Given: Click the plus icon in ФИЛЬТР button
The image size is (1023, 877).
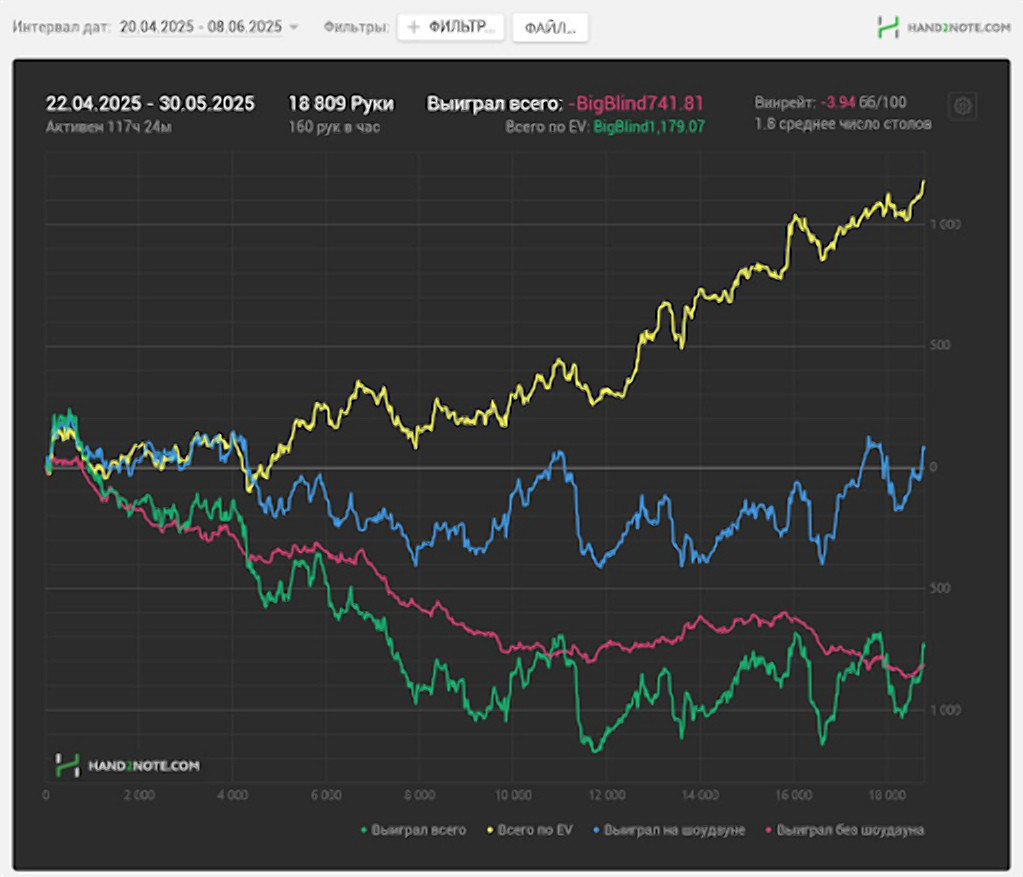Looking at the screenshot, I should (413, 27).
